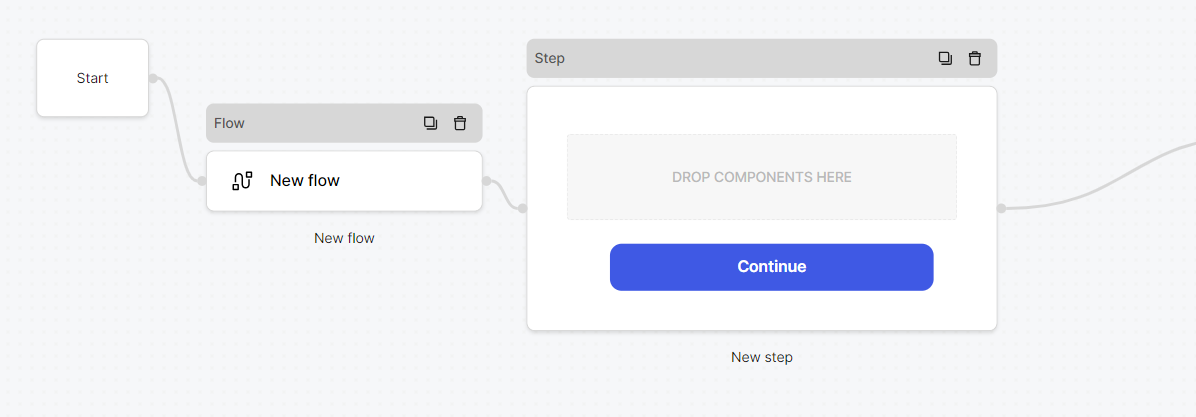The width and height of the screenshot is (1196, 417).
Task: Click the New flow caption below the flow card
Action: (x=344, y=238)
